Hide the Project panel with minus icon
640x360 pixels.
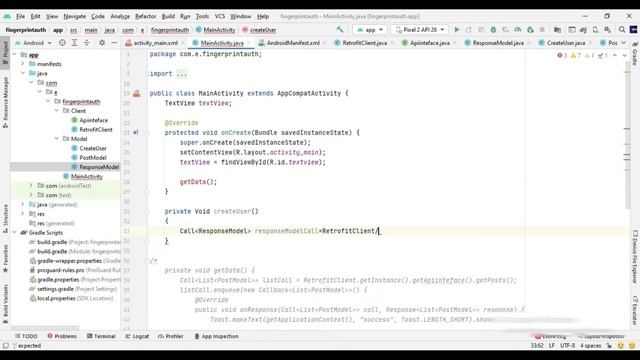pyautogui.click(x=114, y=42)
